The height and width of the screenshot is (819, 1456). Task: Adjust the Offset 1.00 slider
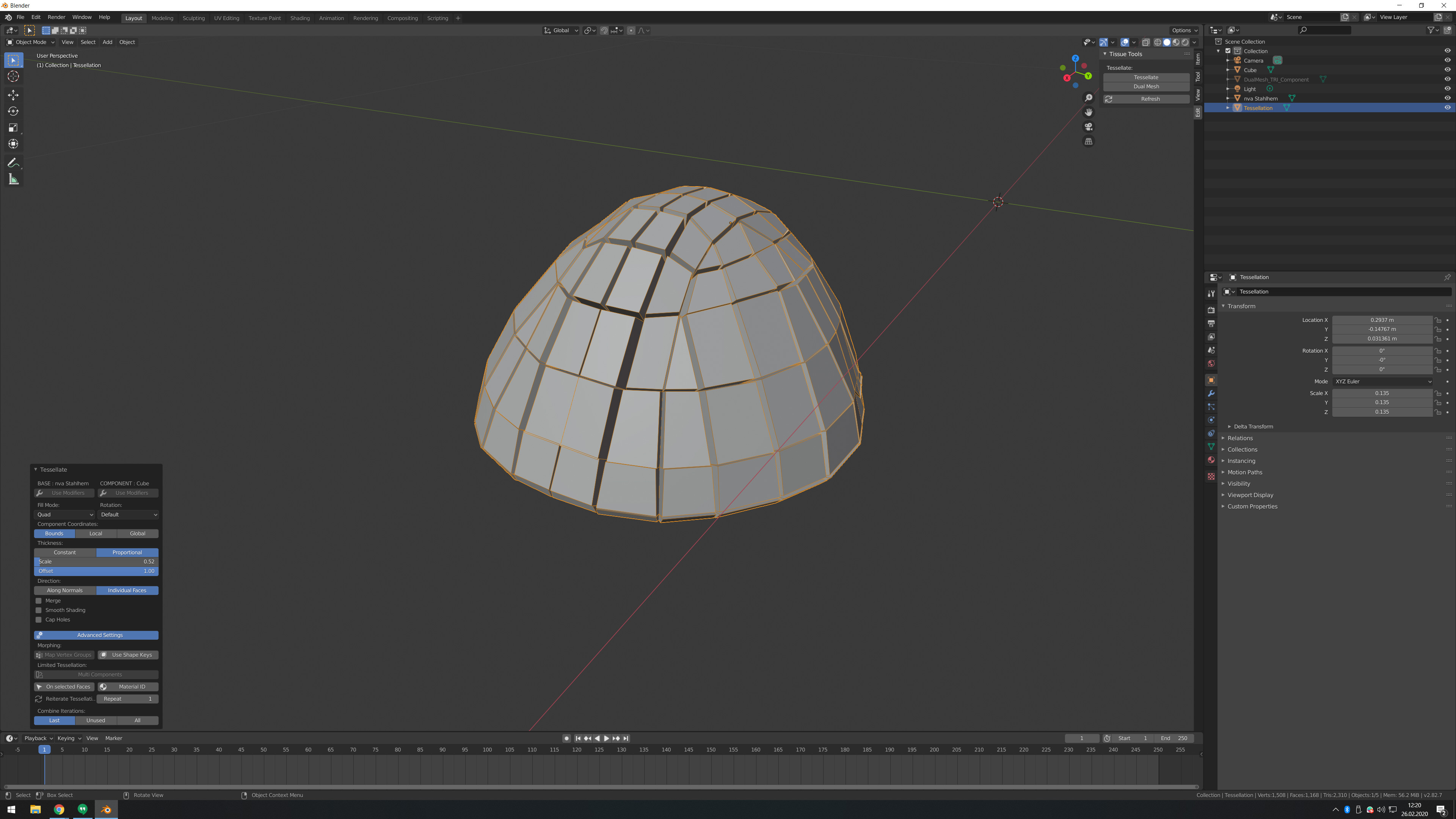[x=96, y=571]
